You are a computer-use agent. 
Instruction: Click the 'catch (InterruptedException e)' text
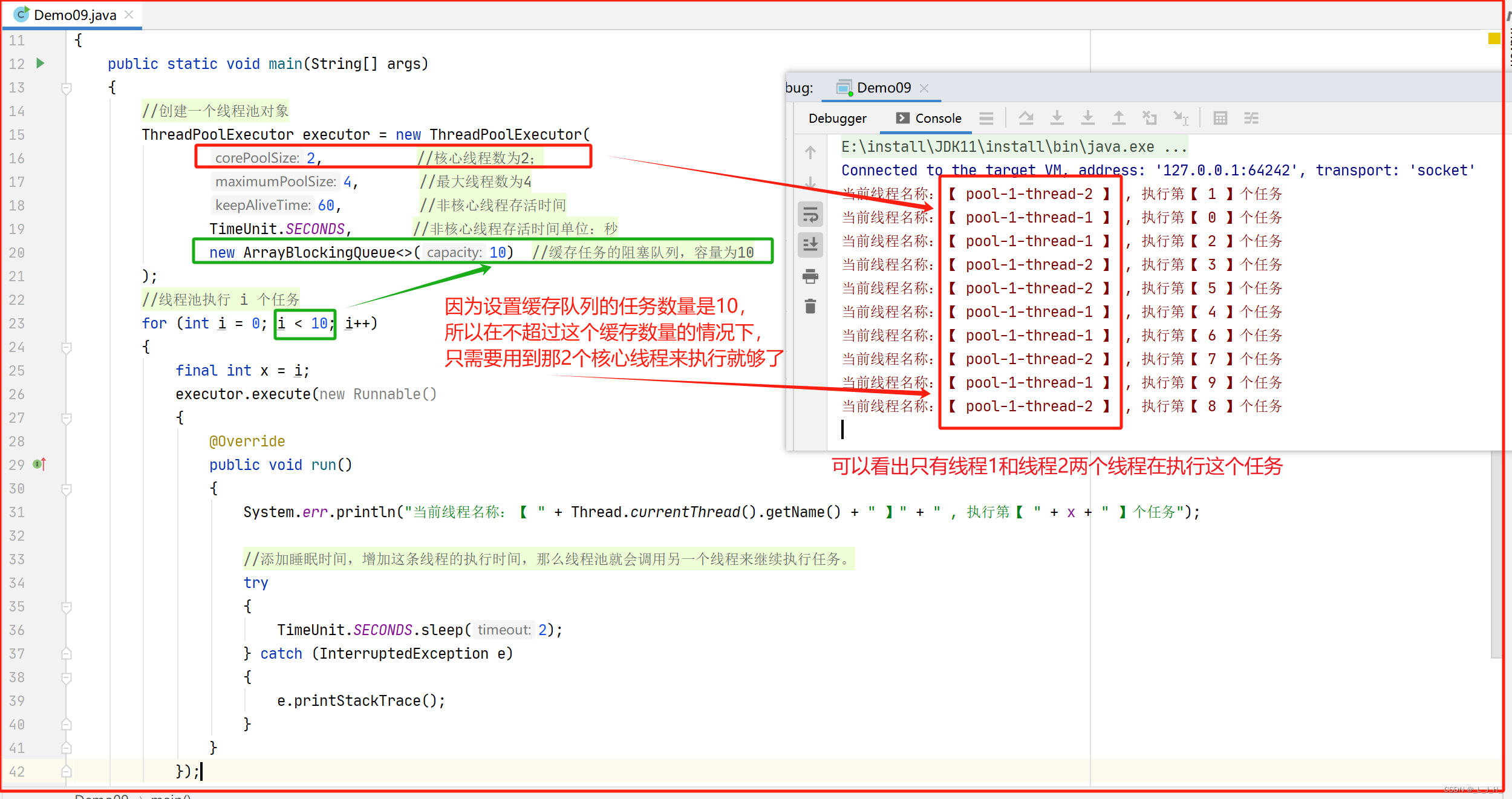point(386,653)
